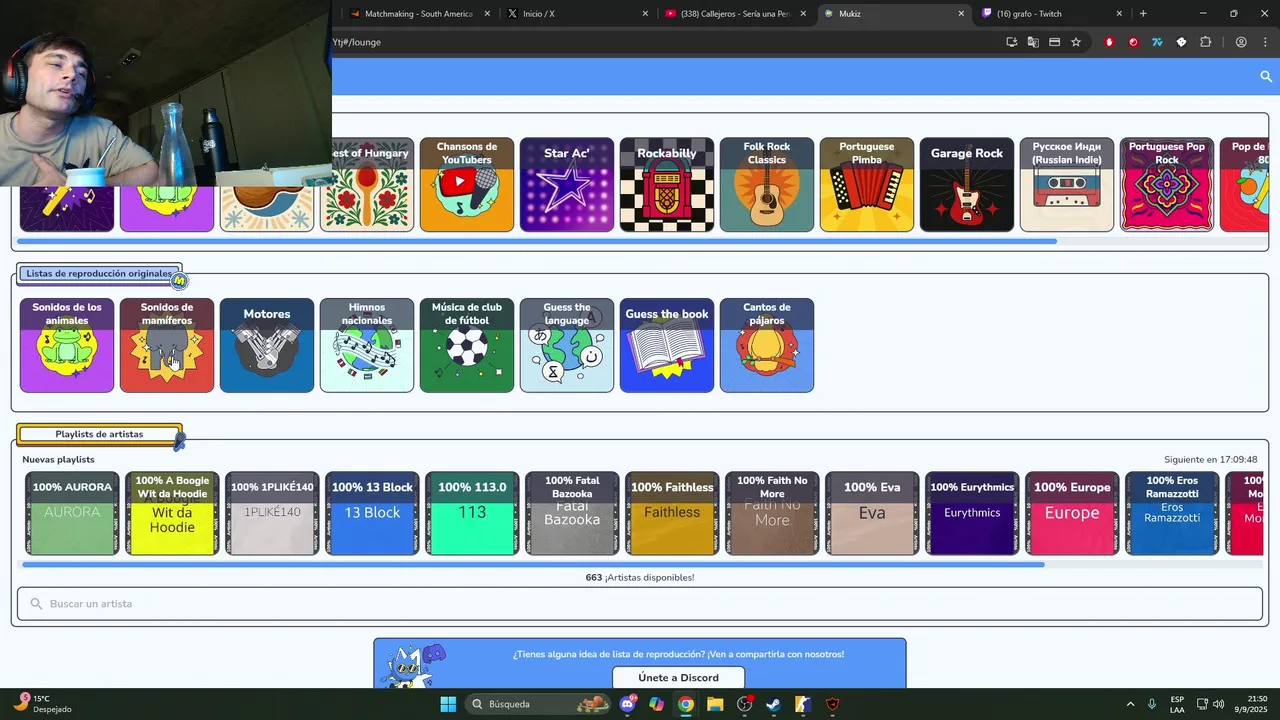1280x720 pixels.
Task: Open the Guess the language playlist
Action: tap(567, 345)
